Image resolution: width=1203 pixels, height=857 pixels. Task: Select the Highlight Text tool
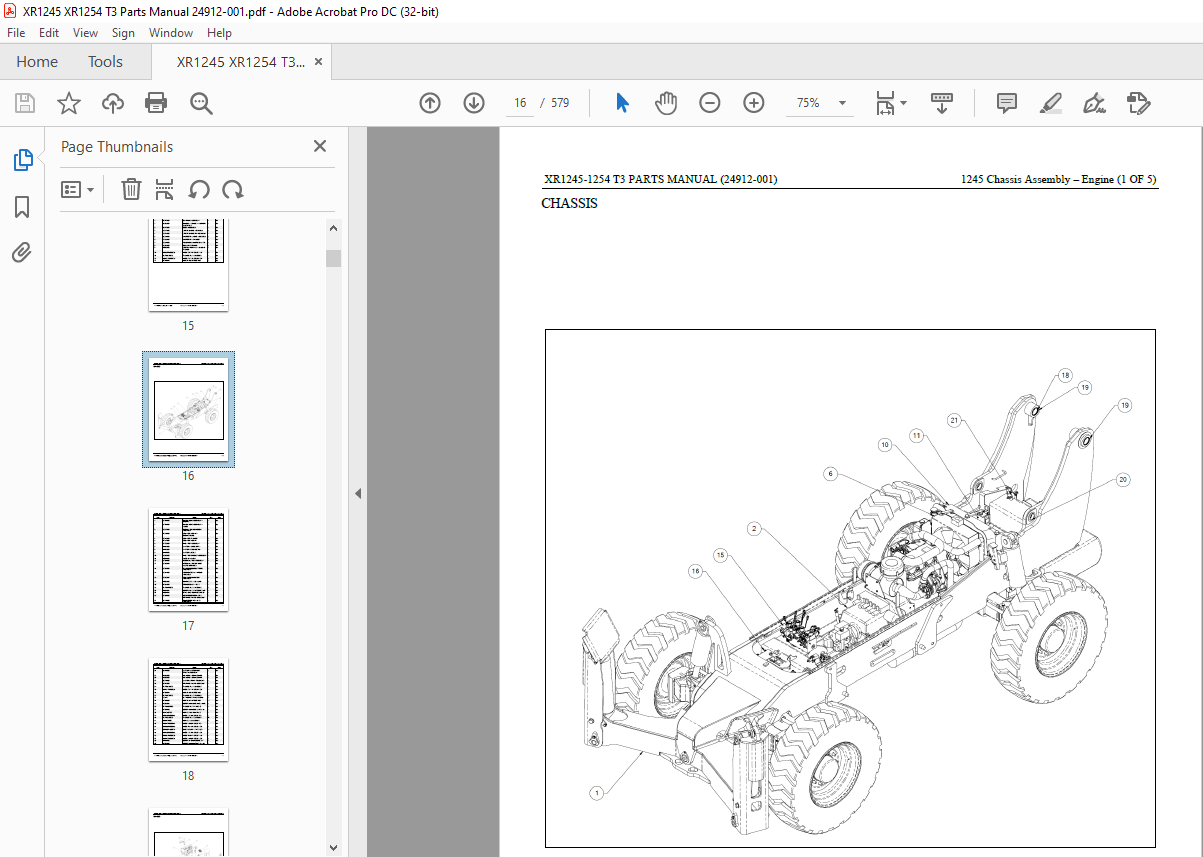coord(1050,102)
